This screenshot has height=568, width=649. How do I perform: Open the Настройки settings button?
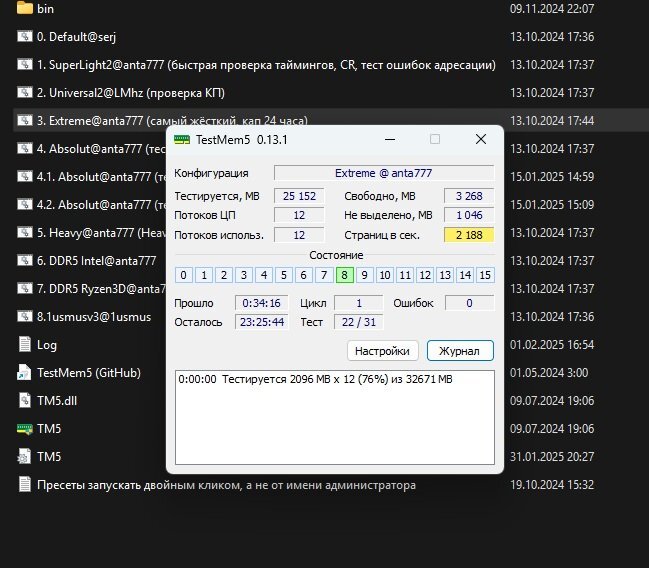point(383,351)
